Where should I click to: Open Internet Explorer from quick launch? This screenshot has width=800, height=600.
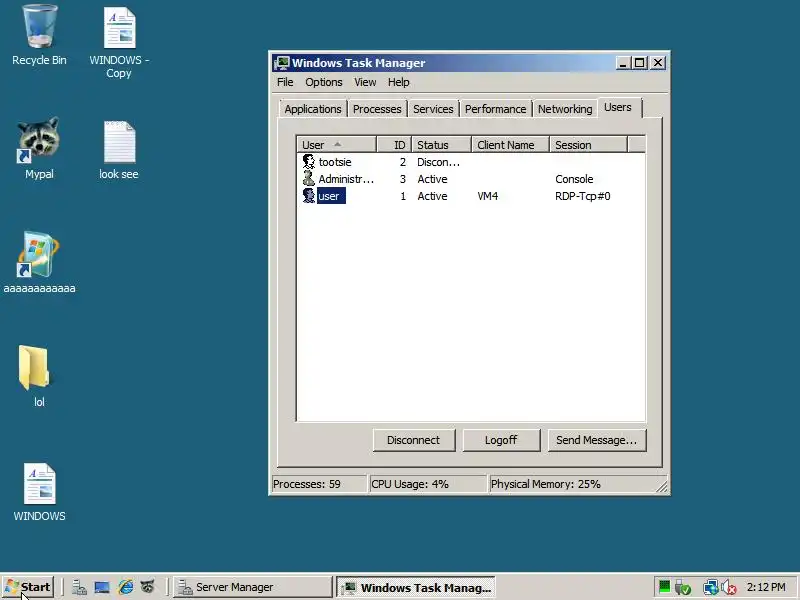point(125,587)
